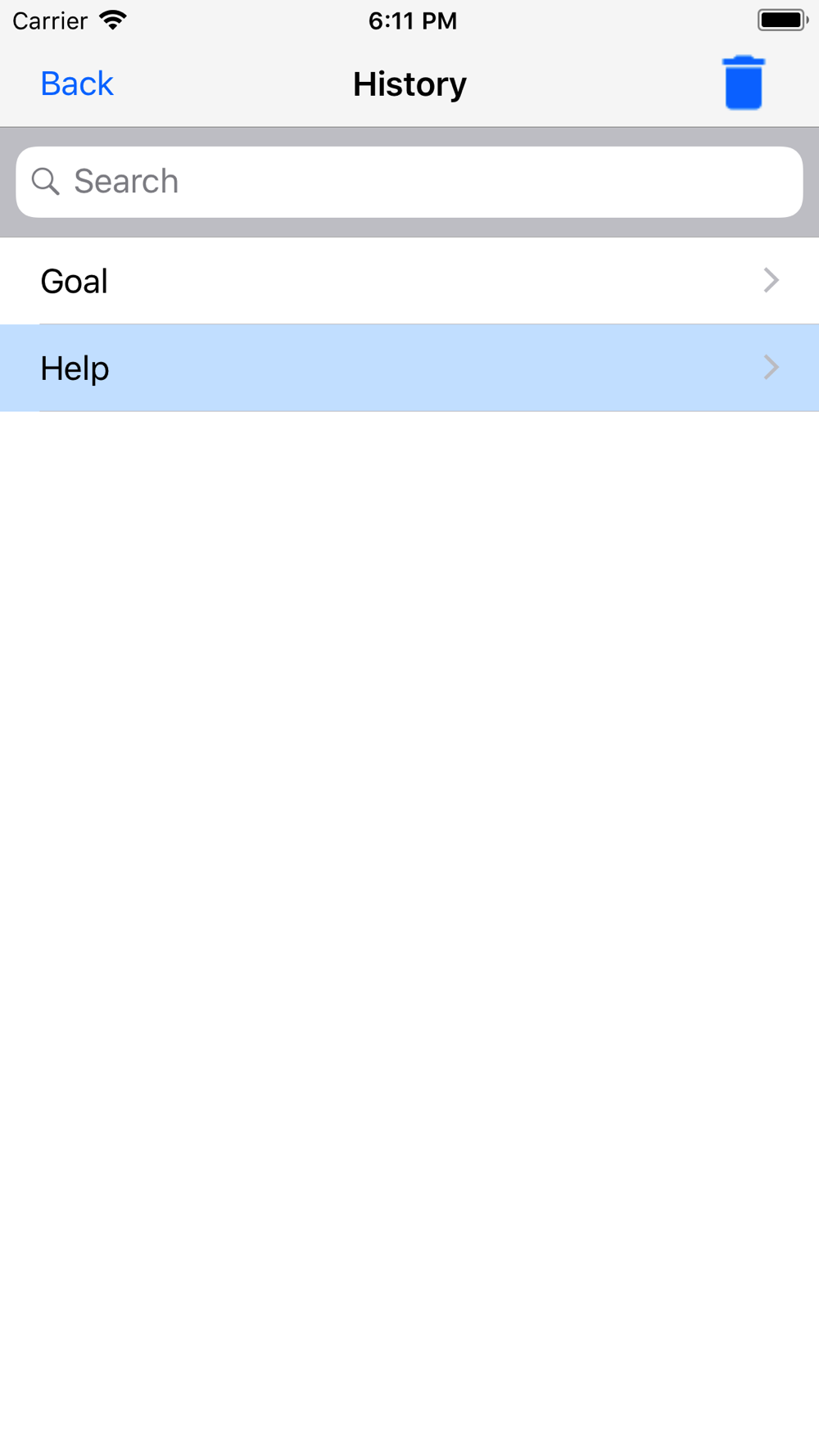The height and width of the screenshot is (1456, 819).
Task: Select the Help text label
Action: click(x=75, y=369)
